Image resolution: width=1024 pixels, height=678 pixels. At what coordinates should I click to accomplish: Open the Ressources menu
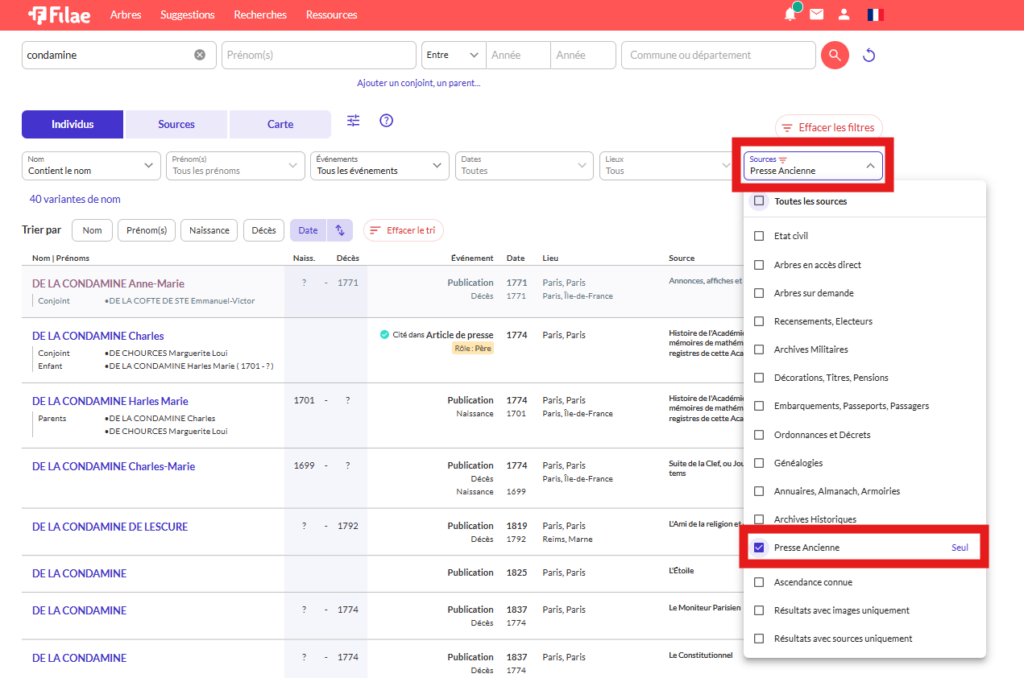point(331,15)
